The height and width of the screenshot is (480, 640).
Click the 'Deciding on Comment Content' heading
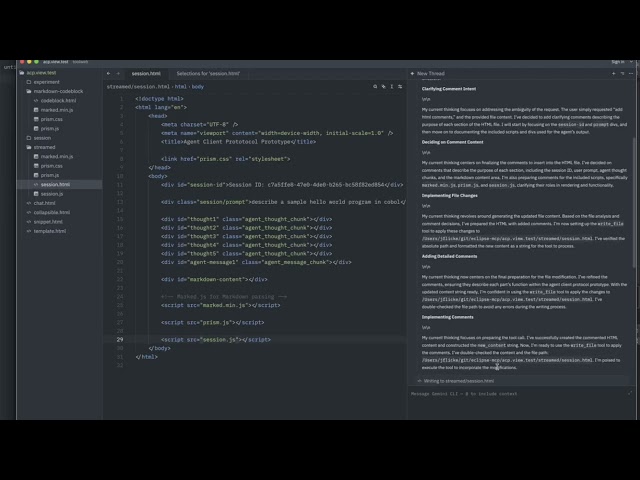click(x=452, y=142)
